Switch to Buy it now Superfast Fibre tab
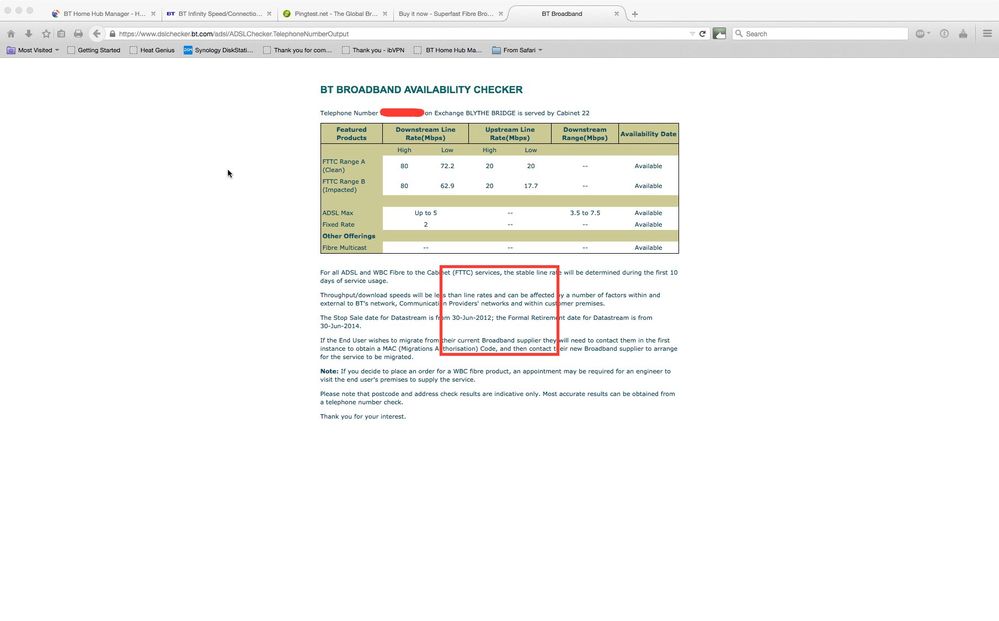The width and height of the screenshot is (999, 621). [450, 13]
